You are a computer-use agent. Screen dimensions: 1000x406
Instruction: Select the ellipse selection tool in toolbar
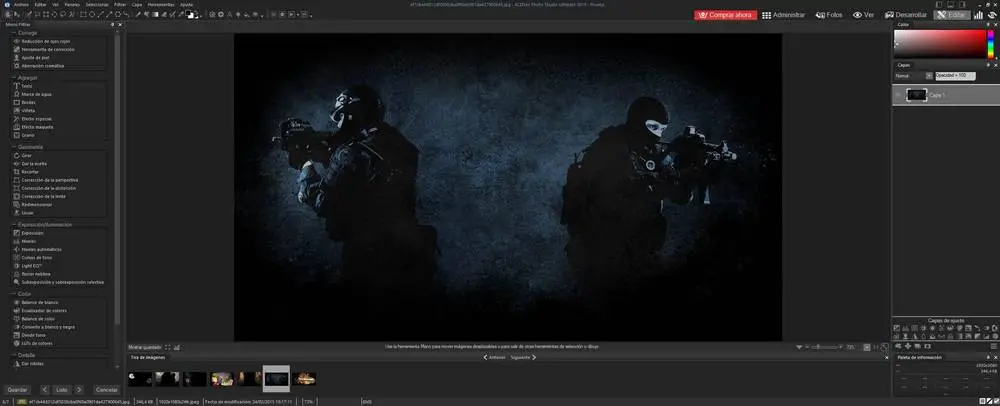[54, 14]
